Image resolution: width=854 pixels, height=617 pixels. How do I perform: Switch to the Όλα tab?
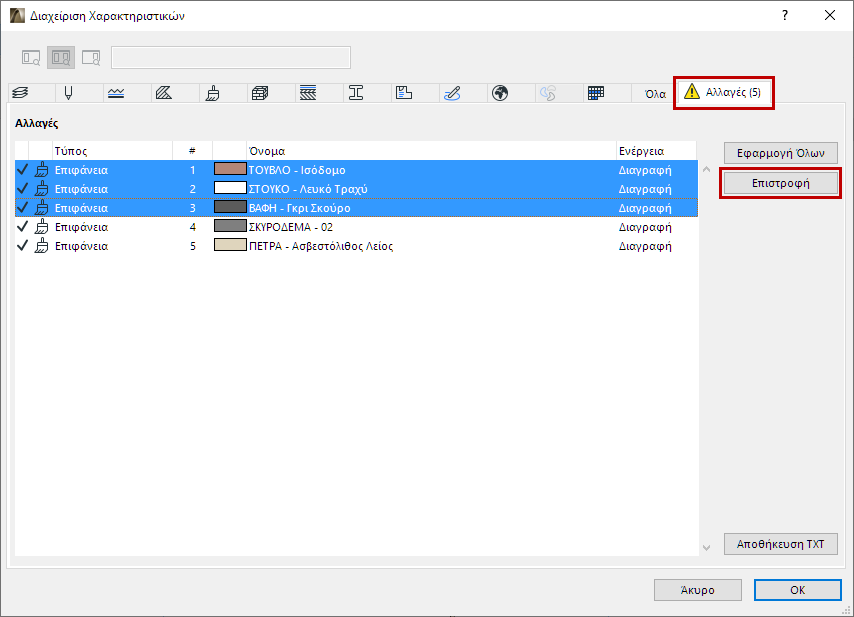point(655,94)
